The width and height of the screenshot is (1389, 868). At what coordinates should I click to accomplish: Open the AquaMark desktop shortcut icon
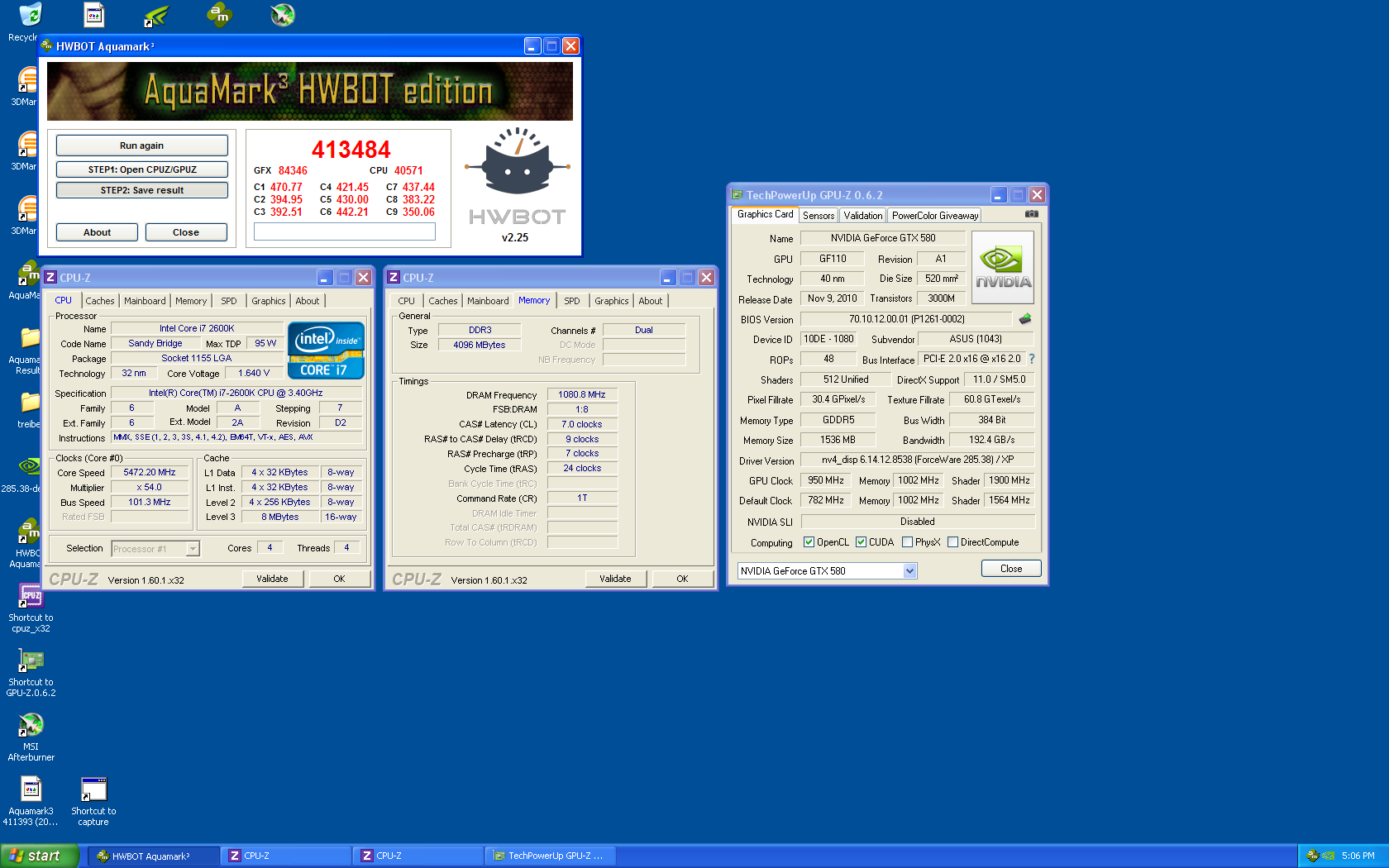[29, 274]
